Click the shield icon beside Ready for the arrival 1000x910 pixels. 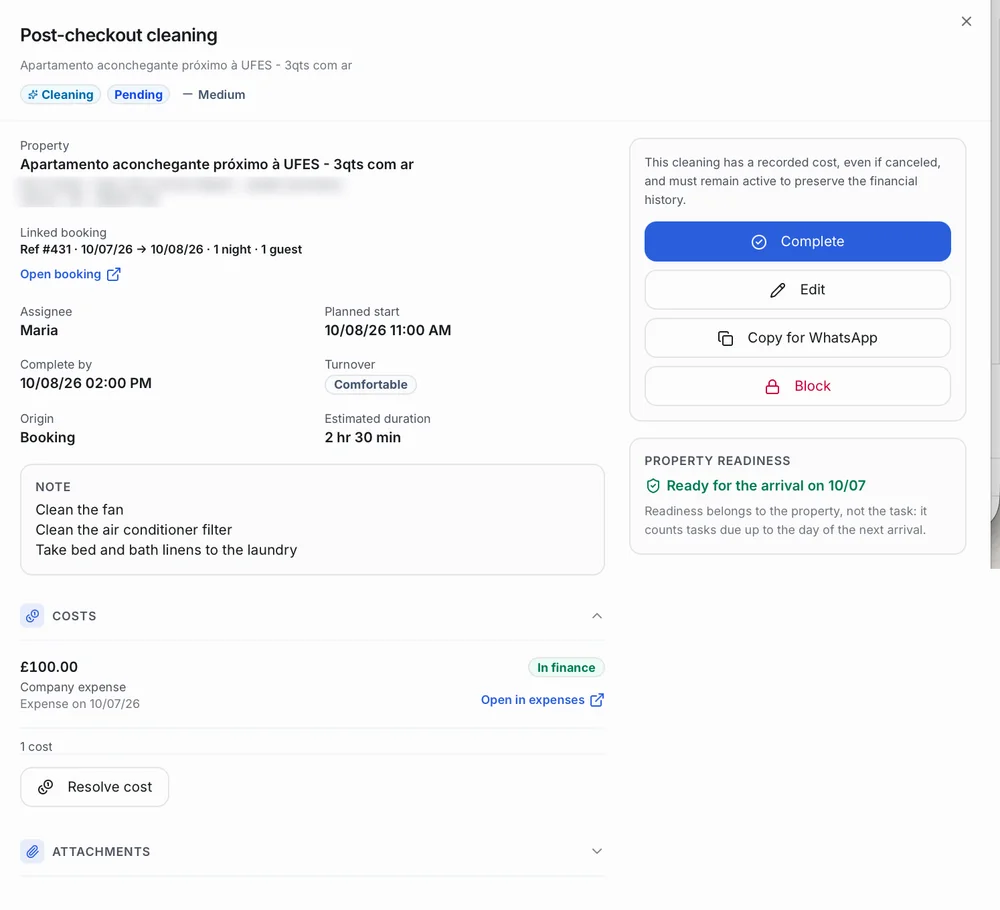coord(652,486)
